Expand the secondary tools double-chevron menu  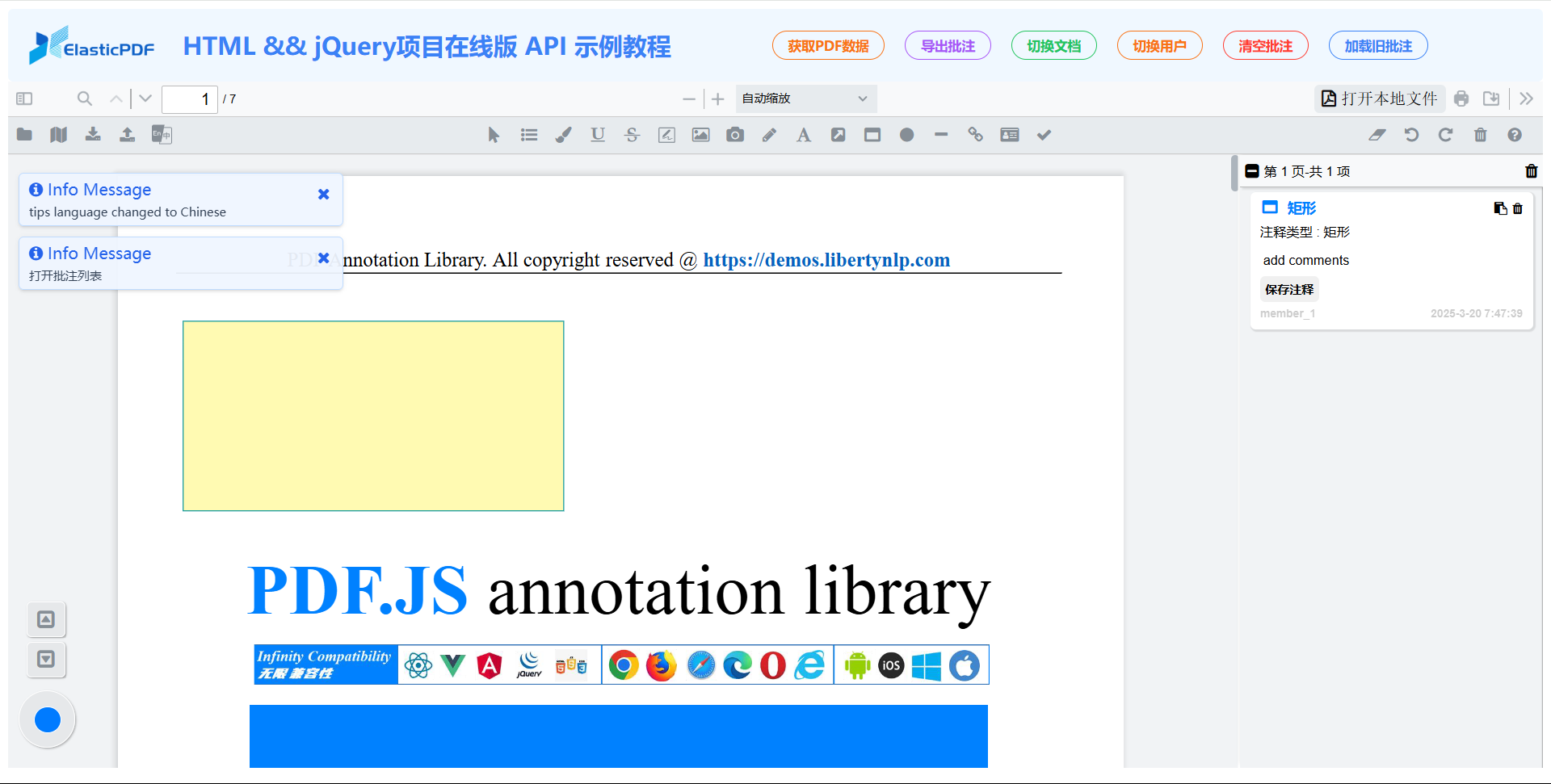click(1525, 99)
